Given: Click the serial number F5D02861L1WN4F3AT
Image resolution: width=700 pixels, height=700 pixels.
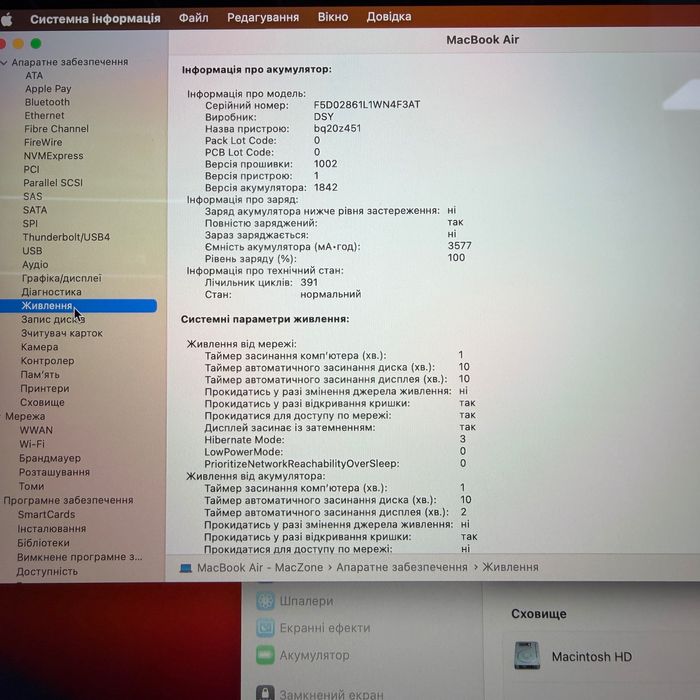Looking at the screenshot, I should pyautogui.click(x=367, y=104).
